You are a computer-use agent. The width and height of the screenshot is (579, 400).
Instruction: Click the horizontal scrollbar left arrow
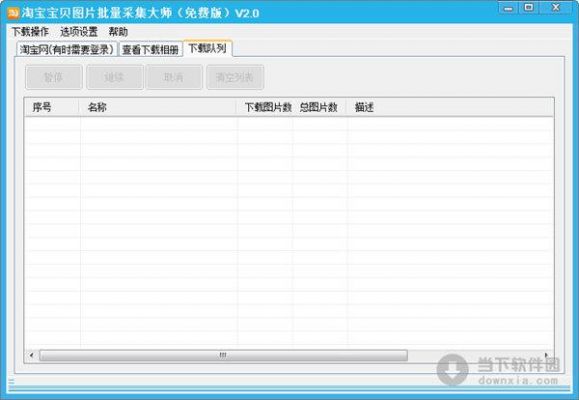(32, 355)
